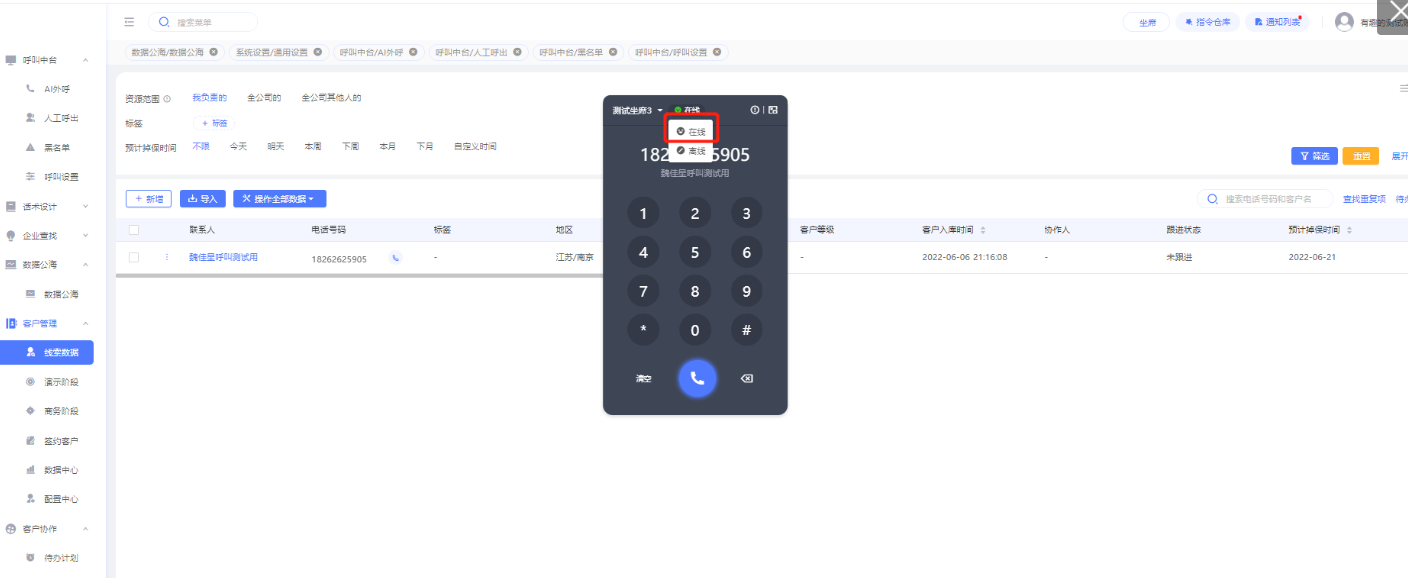The width and height of the screenshot is (1408, 578).
Task: Click the backspace icon on the dialpad
Action: (746, 379)
